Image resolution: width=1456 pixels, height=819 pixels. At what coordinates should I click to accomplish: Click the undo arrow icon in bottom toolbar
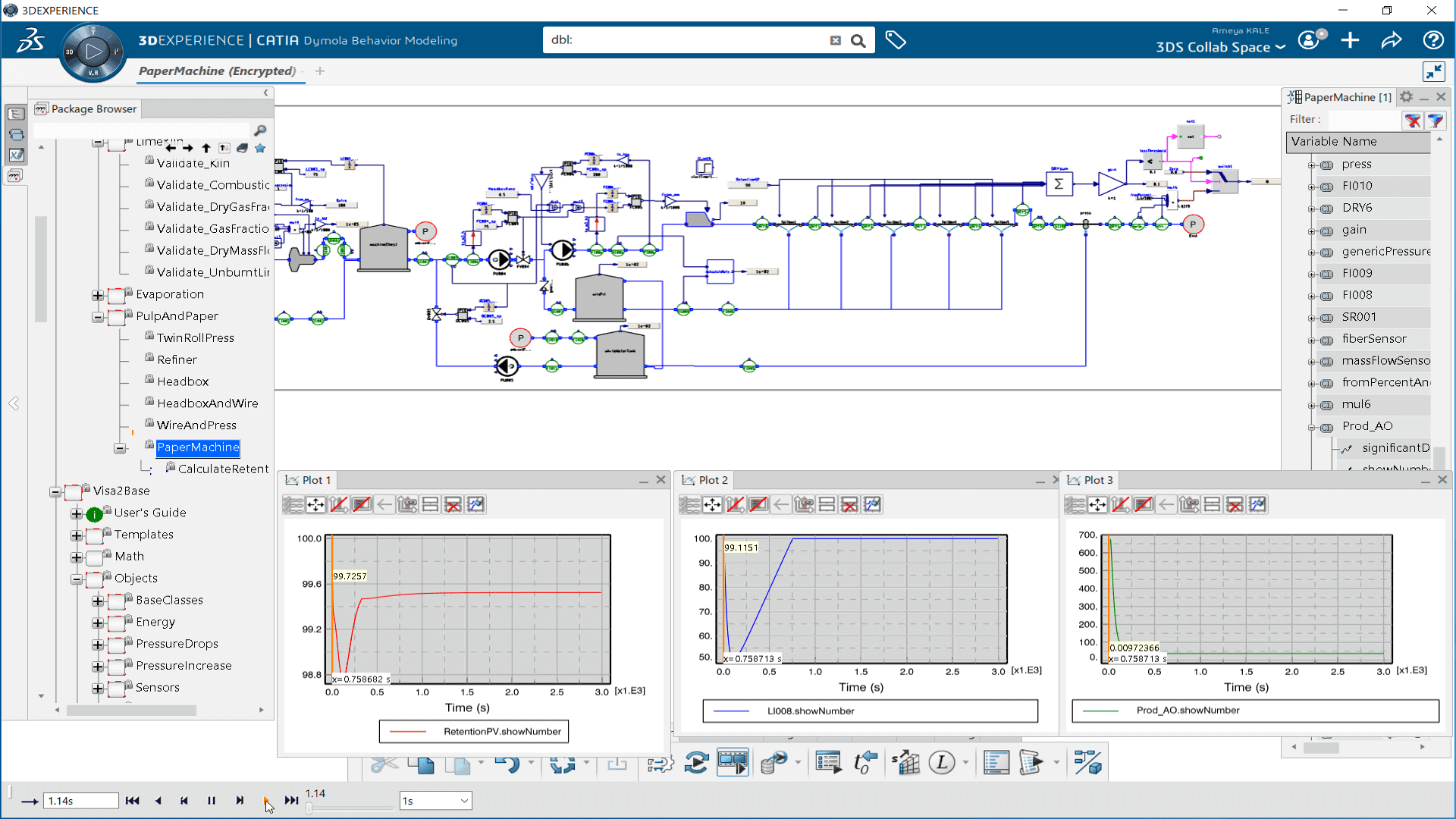point(506,763)
